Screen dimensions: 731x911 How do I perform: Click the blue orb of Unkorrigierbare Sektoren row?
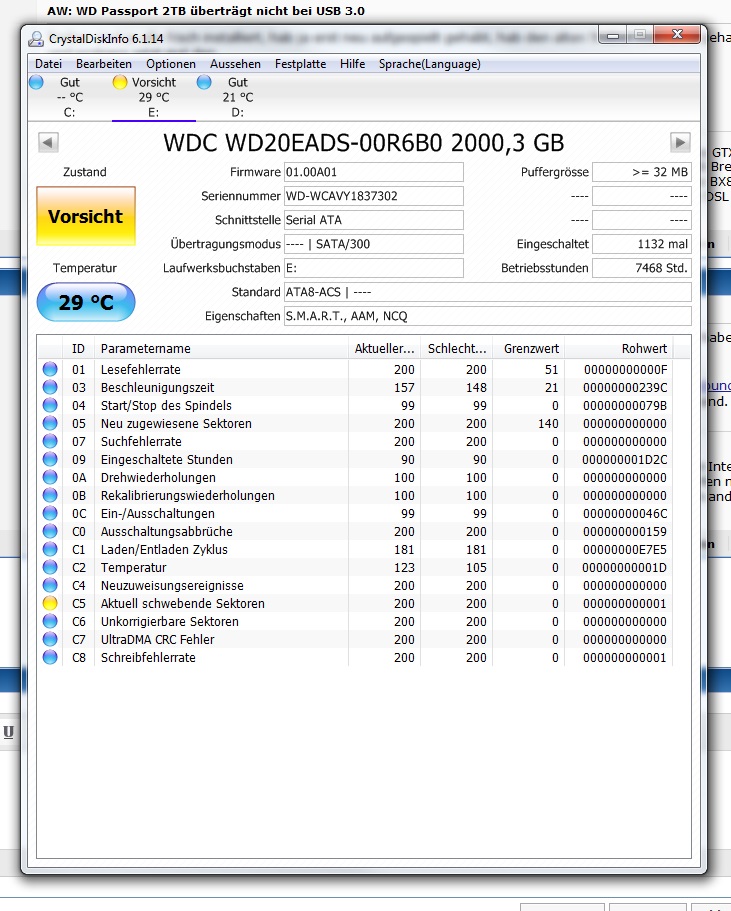[50, 621]
